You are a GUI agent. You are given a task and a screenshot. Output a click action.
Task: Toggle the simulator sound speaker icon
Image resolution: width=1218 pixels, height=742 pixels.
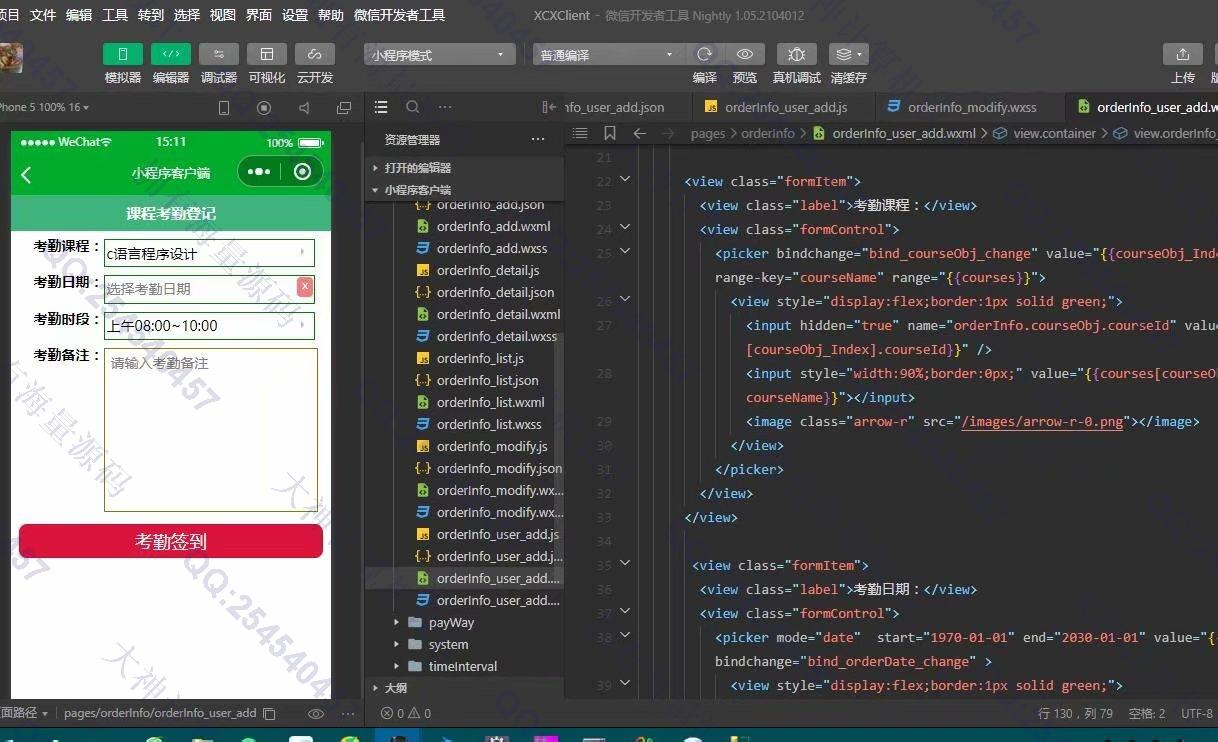pyautogui.click(x=304, y=108)
